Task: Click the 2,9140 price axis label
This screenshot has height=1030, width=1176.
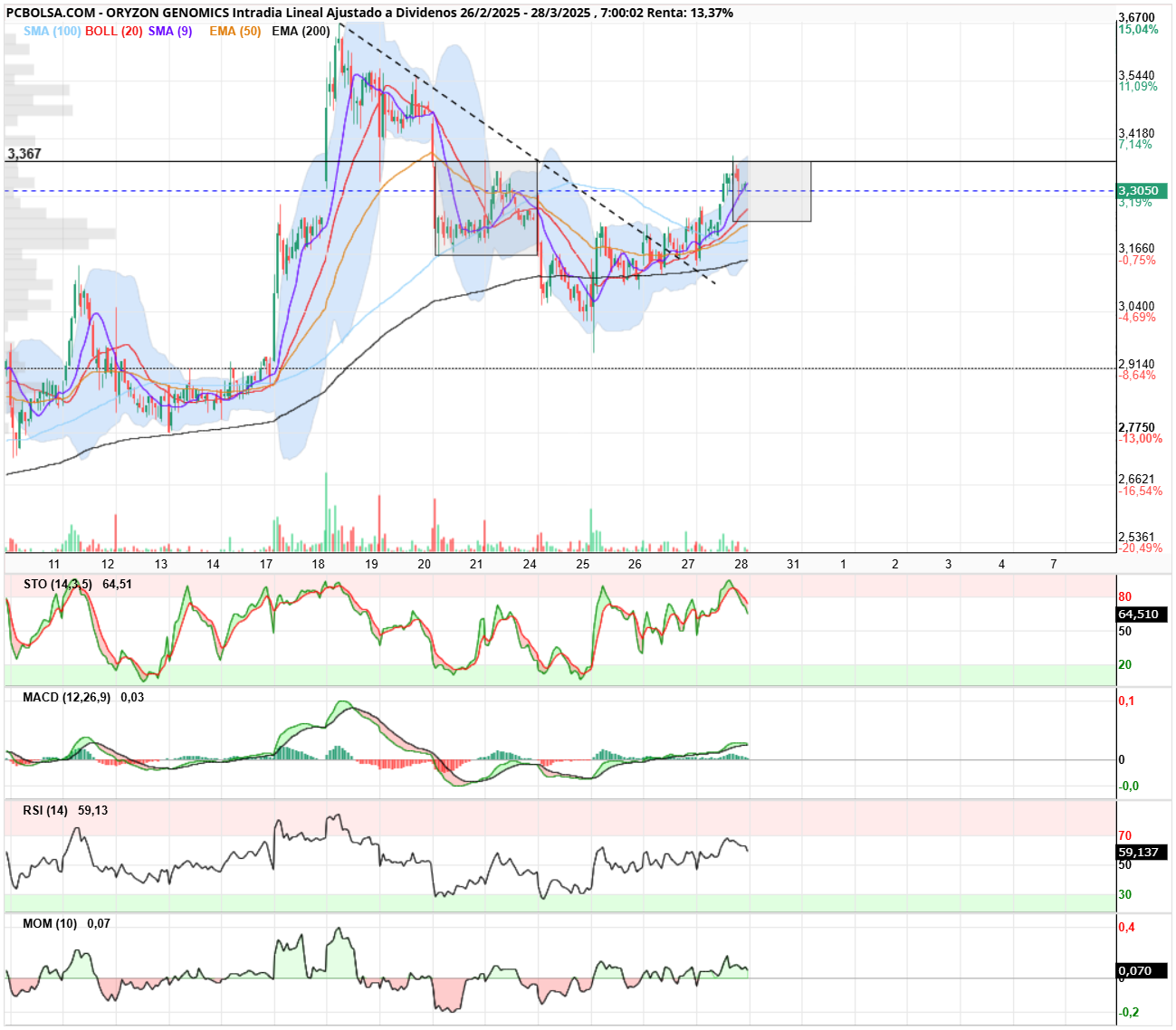Action: coord(1136,364)
